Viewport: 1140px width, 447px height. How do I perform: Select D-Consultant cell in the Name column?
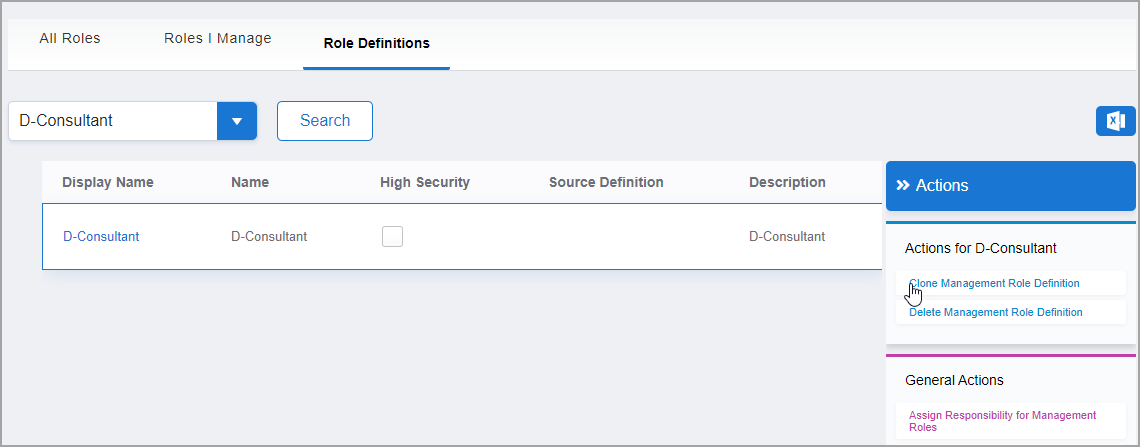coord(269,236)
